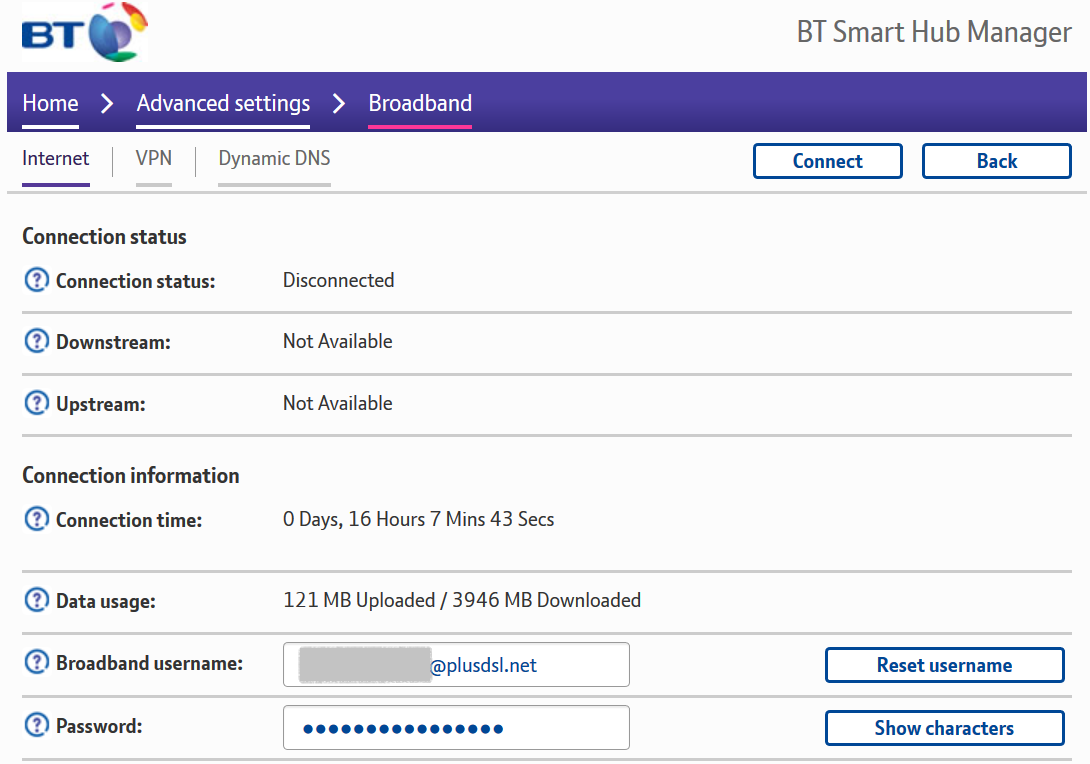Open help icon beside Downstream
The image size is (1090, 764).
click(x=36, y=341)
